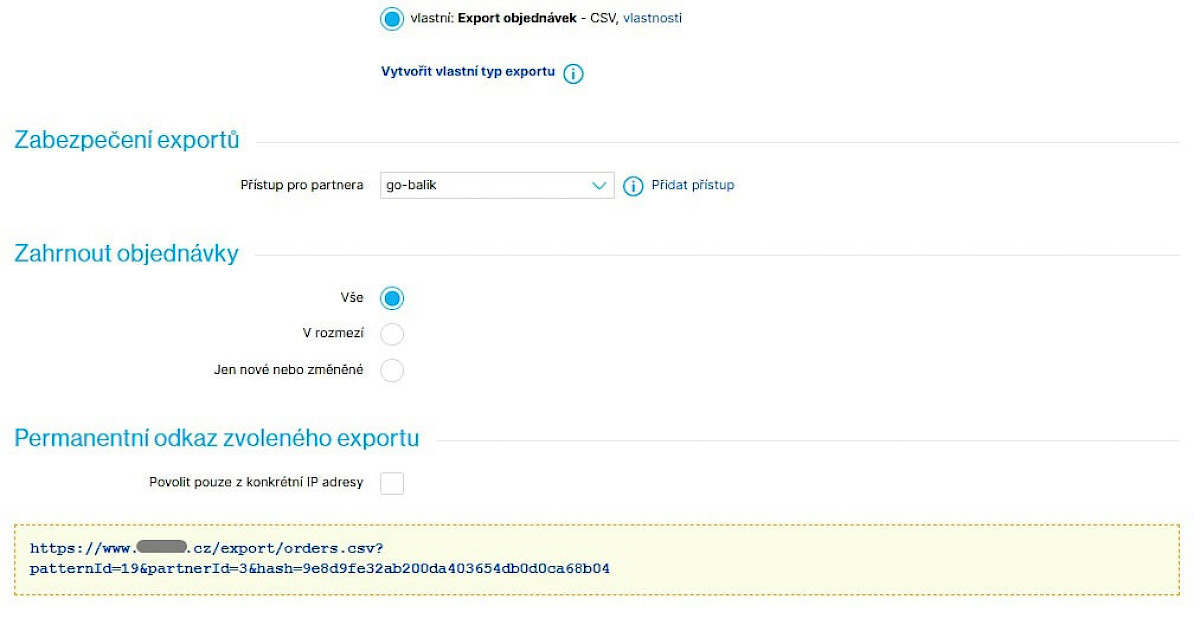1200x625 pixels.
Task: Click the Permanentní odkaz zvoleného exportu heading
Action: click(x=217, y=438)
